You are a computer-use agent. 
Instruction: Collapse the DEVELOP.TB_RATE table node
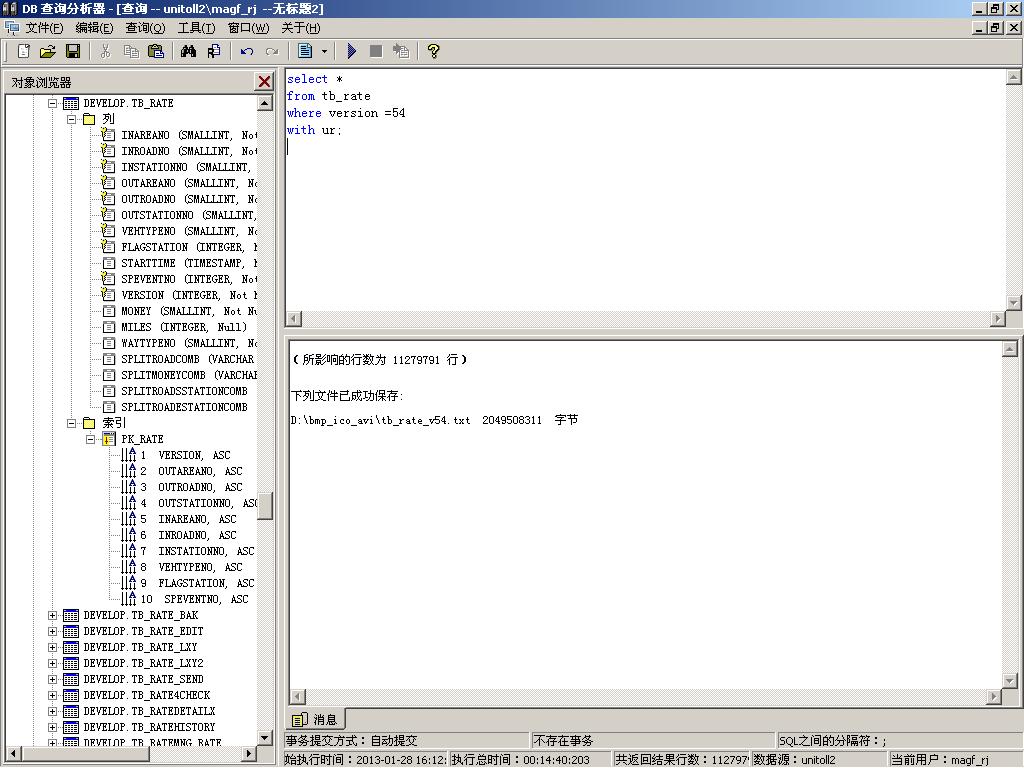pos(53,103)
